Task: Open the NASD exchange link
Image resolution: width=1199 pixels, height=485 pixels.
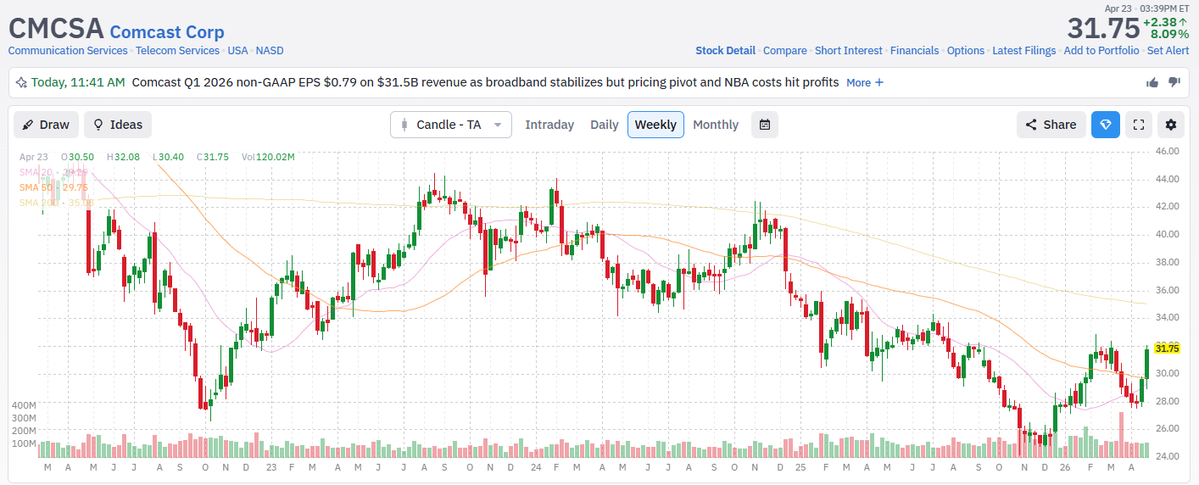Action: (269, 50)
